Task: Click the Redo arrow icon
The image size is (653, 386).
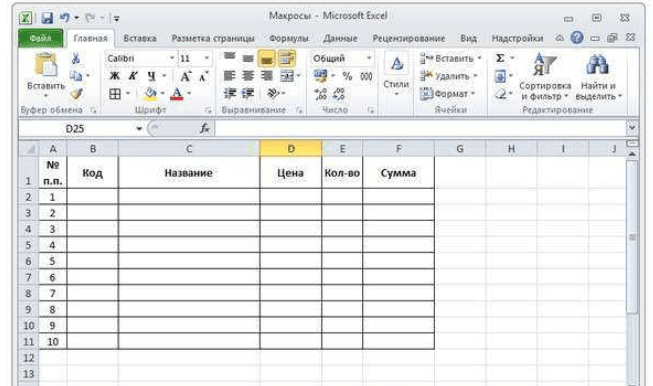Action: pyautogui.click(x=90, y=18)
